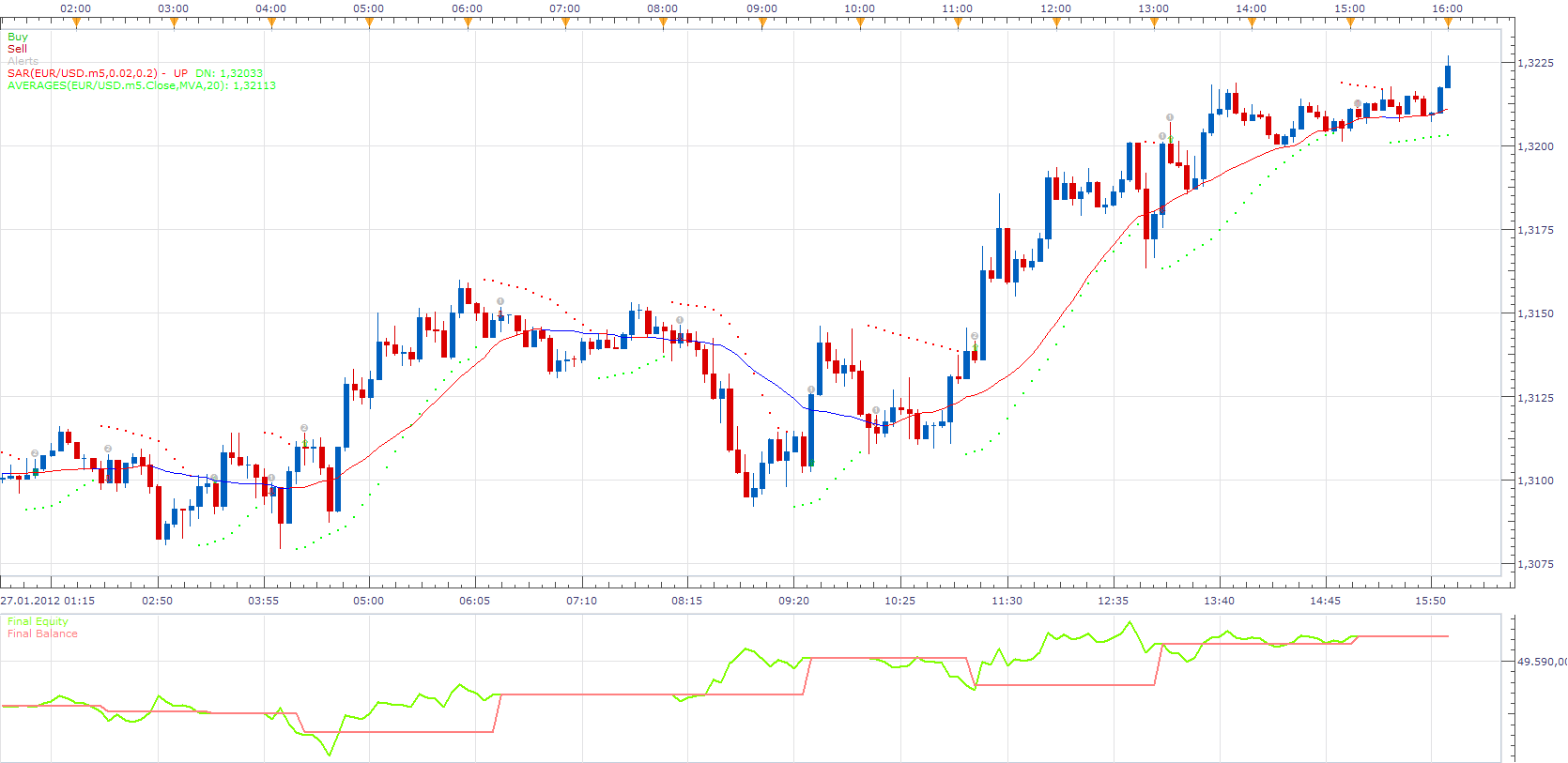
Task: Click the 1,3225 price axis label
Action: click(1535, 63)
